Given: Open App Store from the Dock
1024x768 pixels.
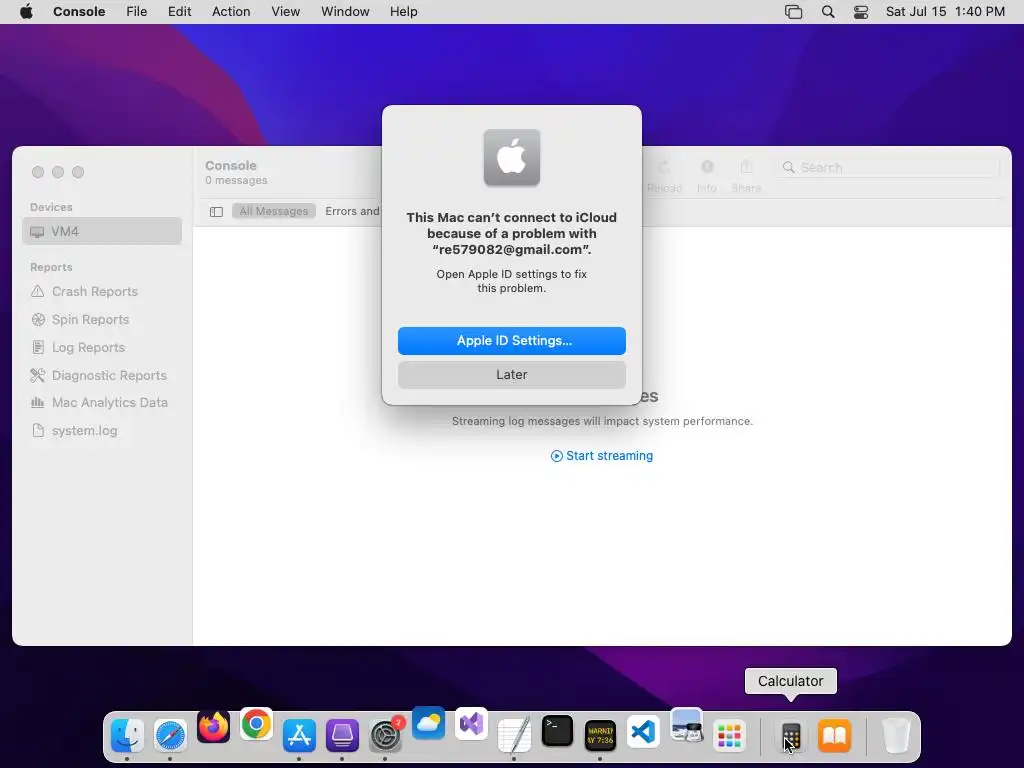Looking at the screenshot, I should pyautogui.click(x=299, y=735).
